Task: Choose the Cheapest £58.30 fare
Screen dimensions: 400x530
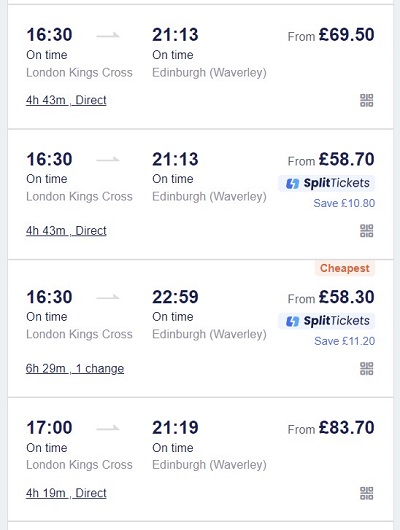Action: coord(331,297)
